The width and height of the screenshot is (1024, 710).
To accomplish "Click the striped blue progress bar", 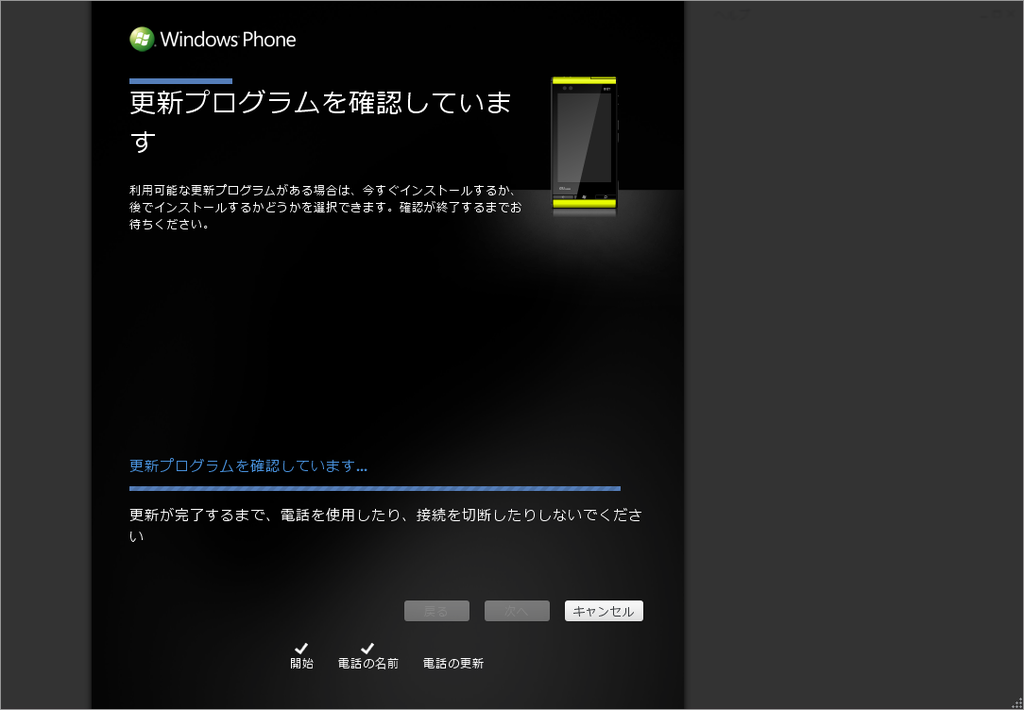I will click(x=375, y=489).
